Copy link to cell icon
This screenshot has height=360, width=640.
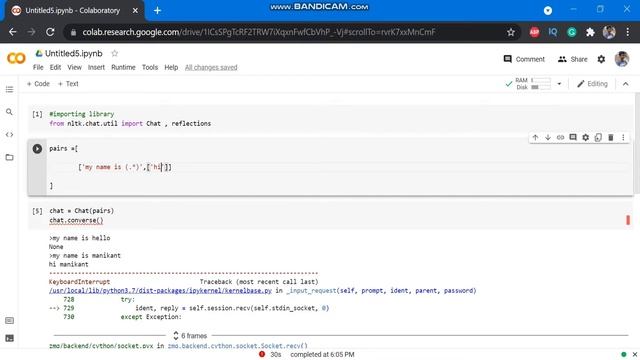click(560, 138)
